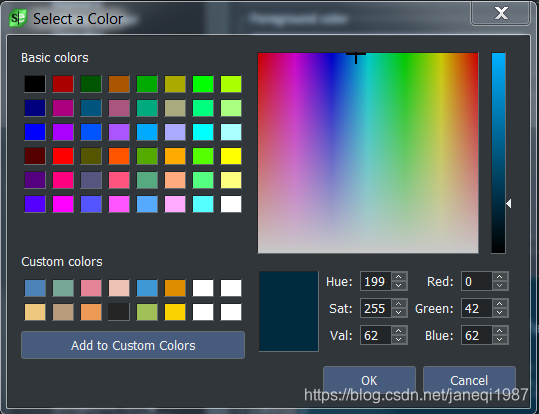
Task: Select the cyan swatch in the third basic row
Action: click(x=203, y=132)
